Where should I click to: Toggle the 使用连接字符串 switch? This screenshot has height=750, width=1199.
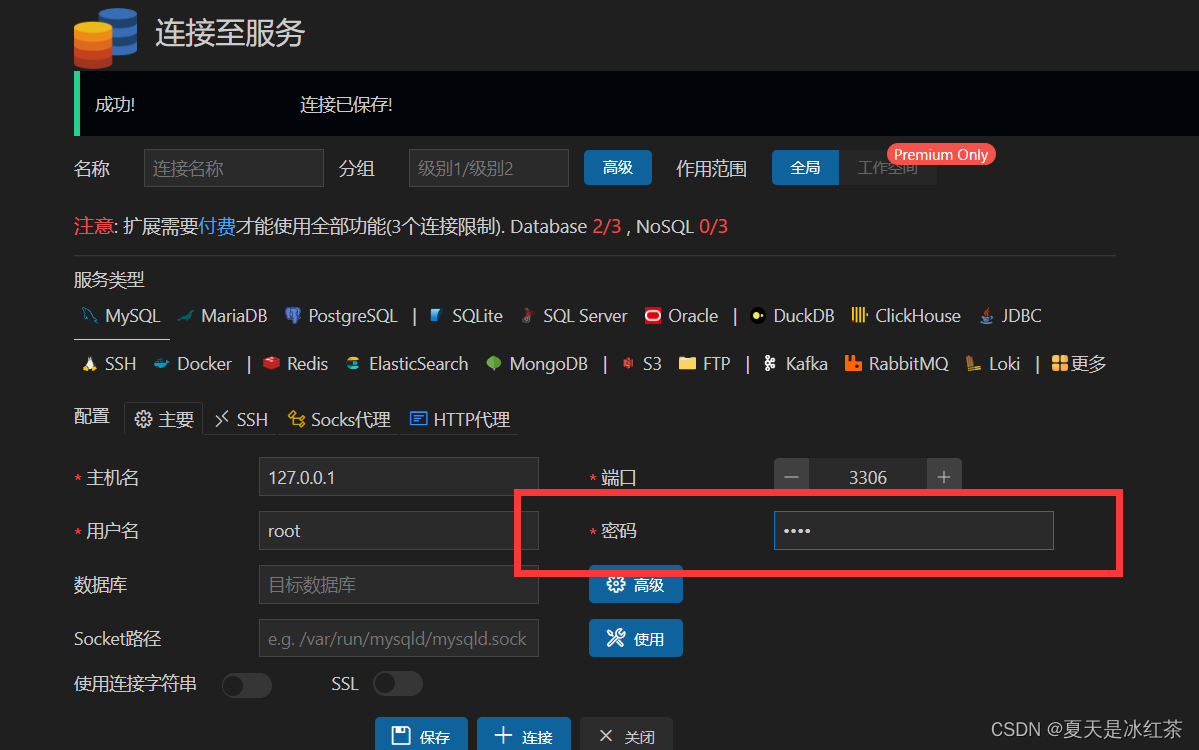click(247, 685)
